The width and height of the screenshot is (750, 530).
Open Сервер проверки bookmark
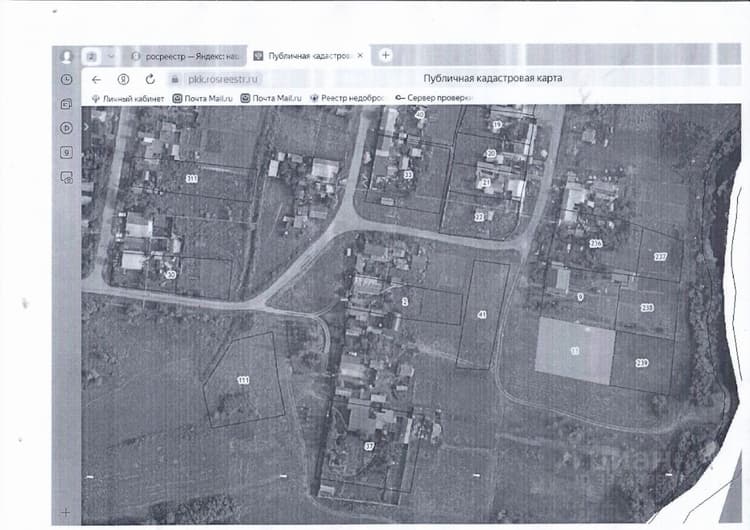(x=434, y=98)
